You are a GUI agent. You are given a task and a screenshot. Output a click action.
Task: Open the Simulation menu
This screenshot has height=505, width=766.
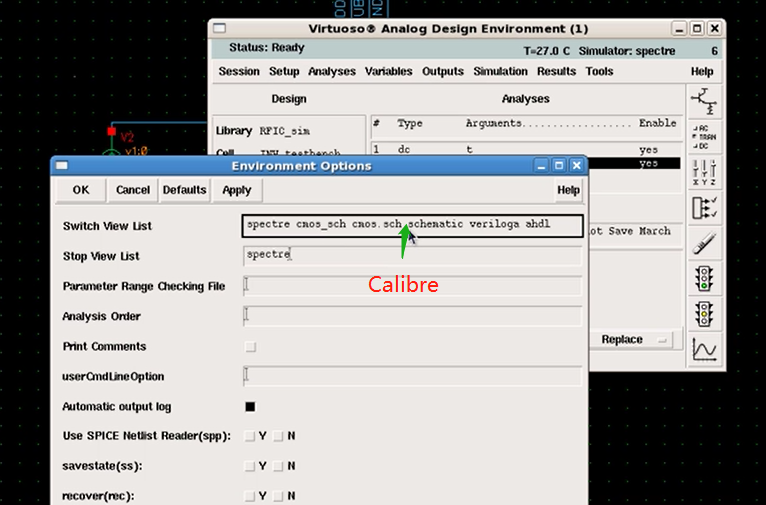(500, 71)
